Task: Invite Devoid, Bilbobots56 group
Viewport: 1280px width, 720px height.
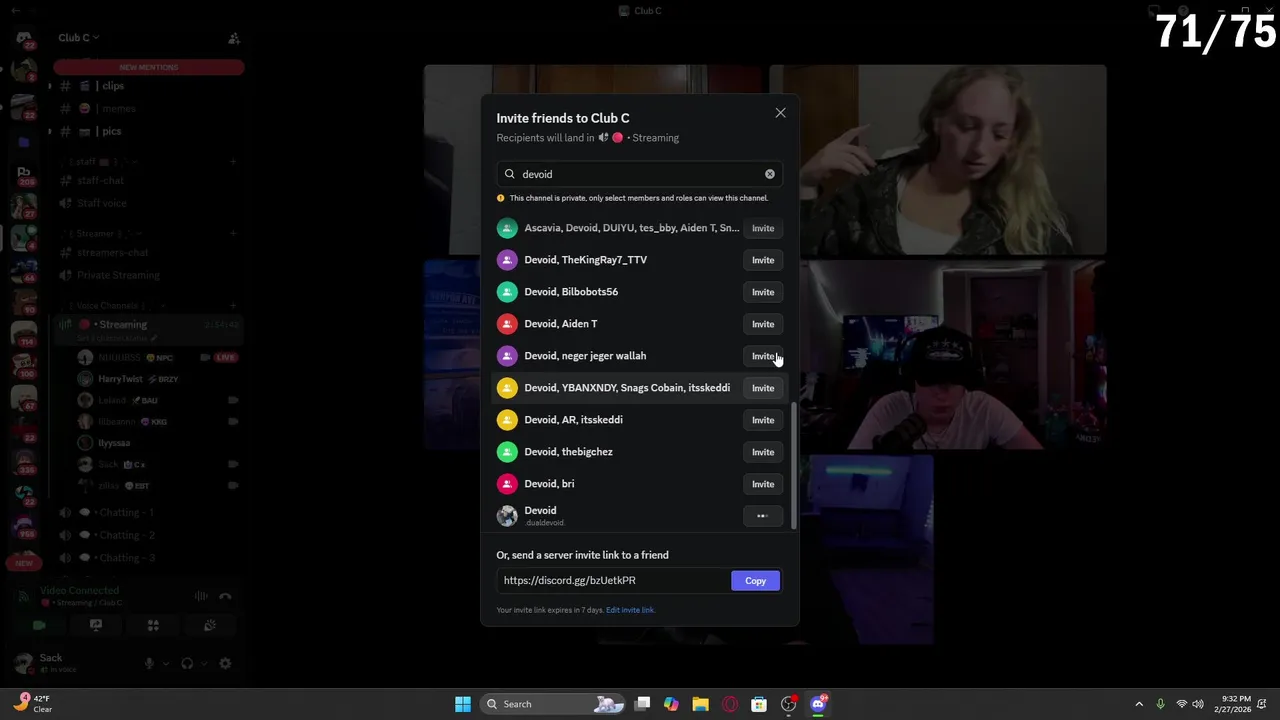Action: pos(763,292)
